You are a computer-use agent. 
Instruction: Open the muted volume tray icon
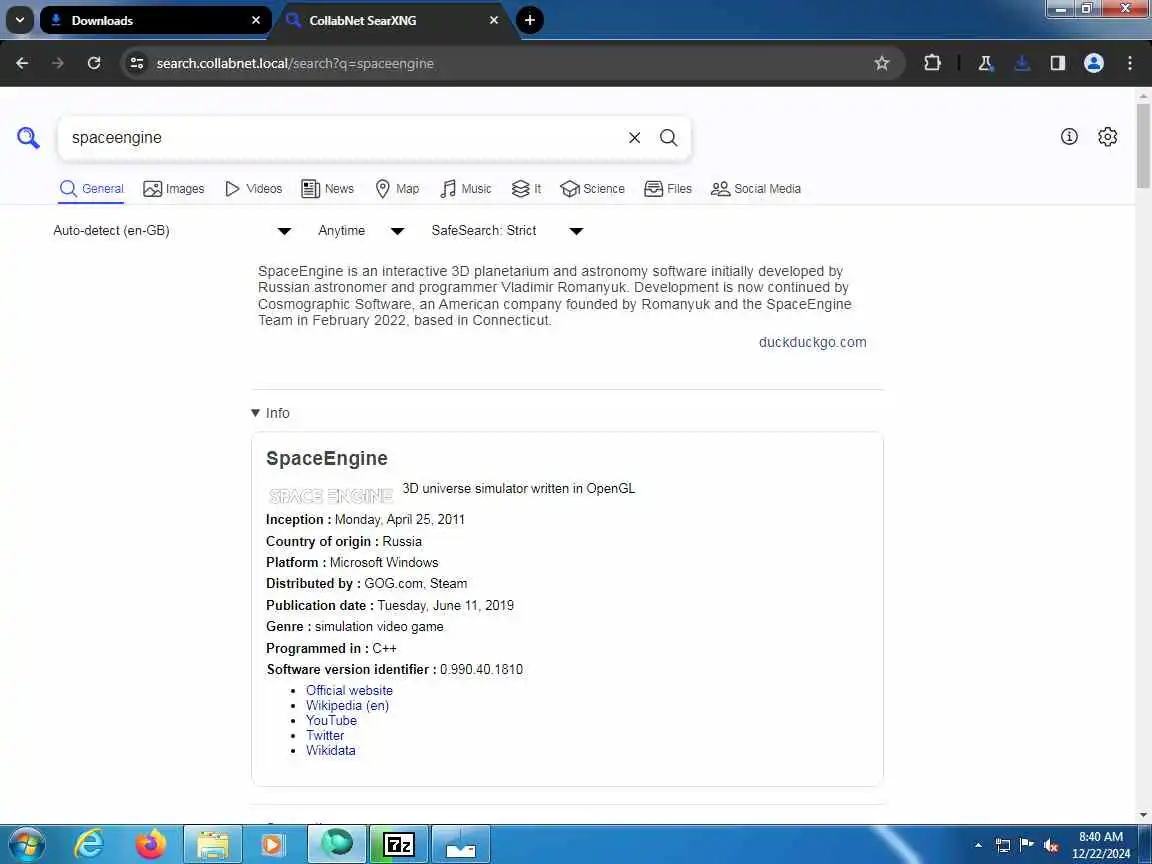(1051, 845)
